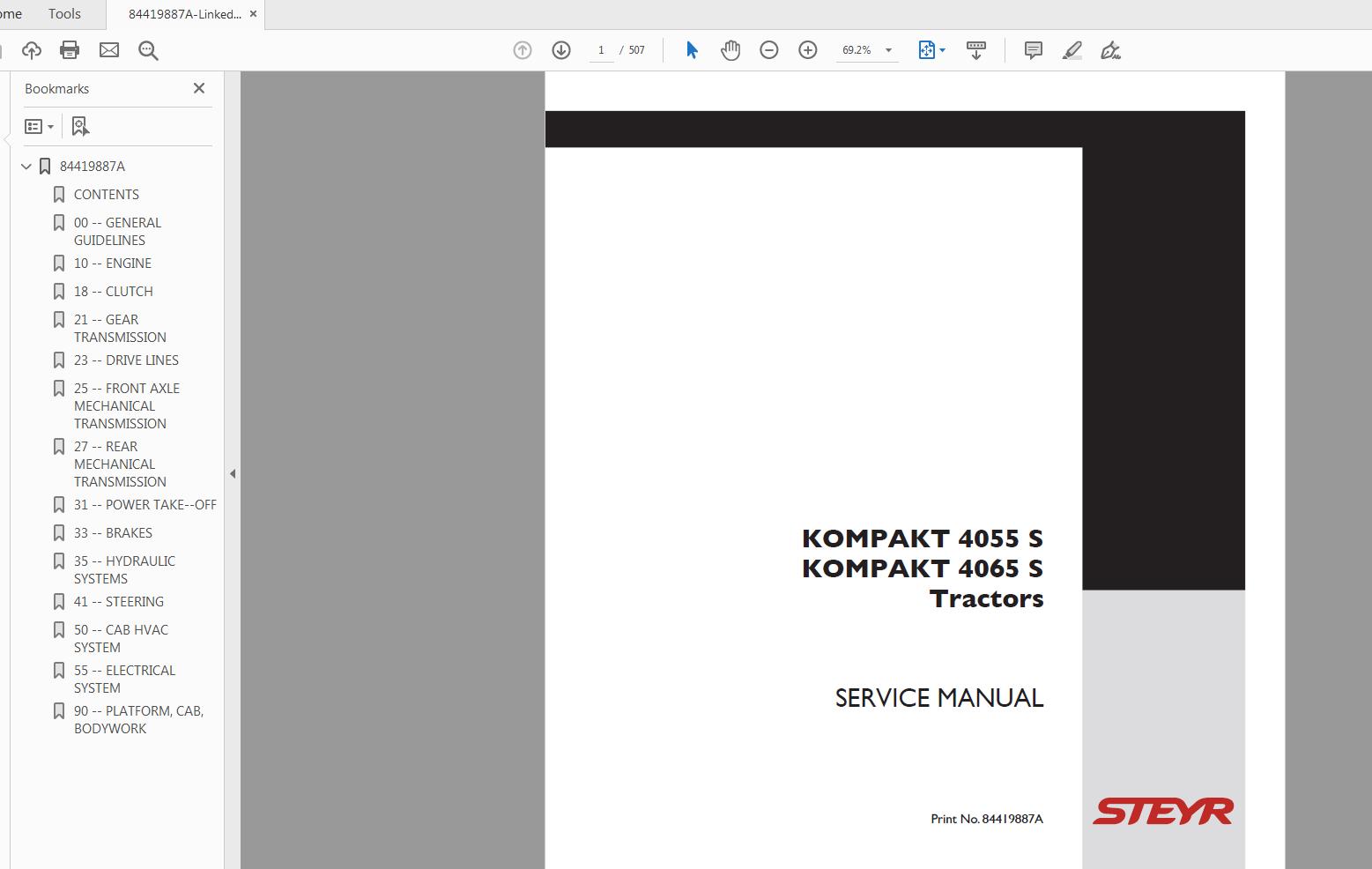Close the 84419887A-Linked document tab
This screenshot has height=869, width=1372.
tap(254, 14)
